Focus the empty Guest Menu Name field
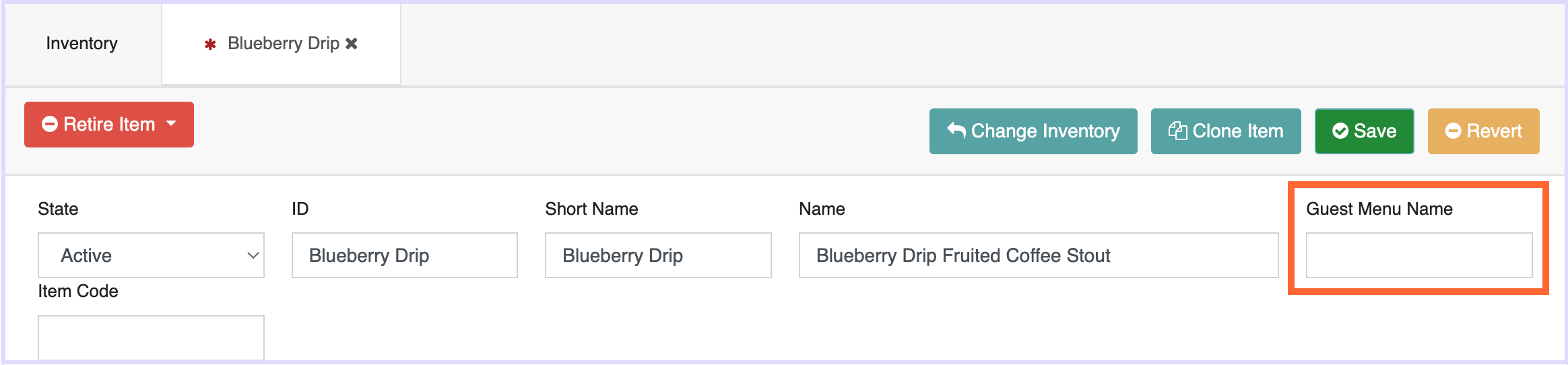The width and height of the screenshot is (1568, 365). (1418, 255)
